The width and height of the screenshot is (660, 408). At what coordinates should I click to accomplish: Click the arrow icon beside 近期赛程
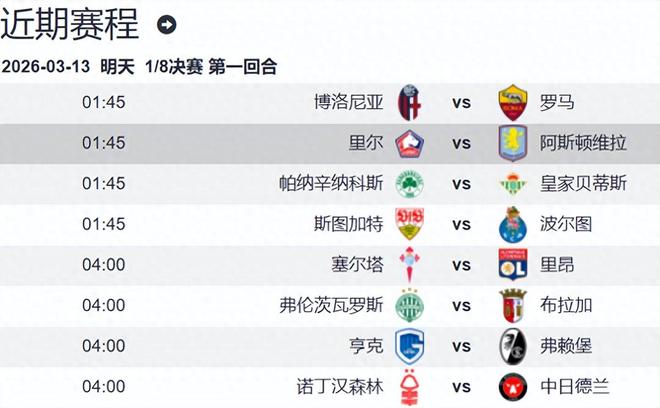point(167,25)
